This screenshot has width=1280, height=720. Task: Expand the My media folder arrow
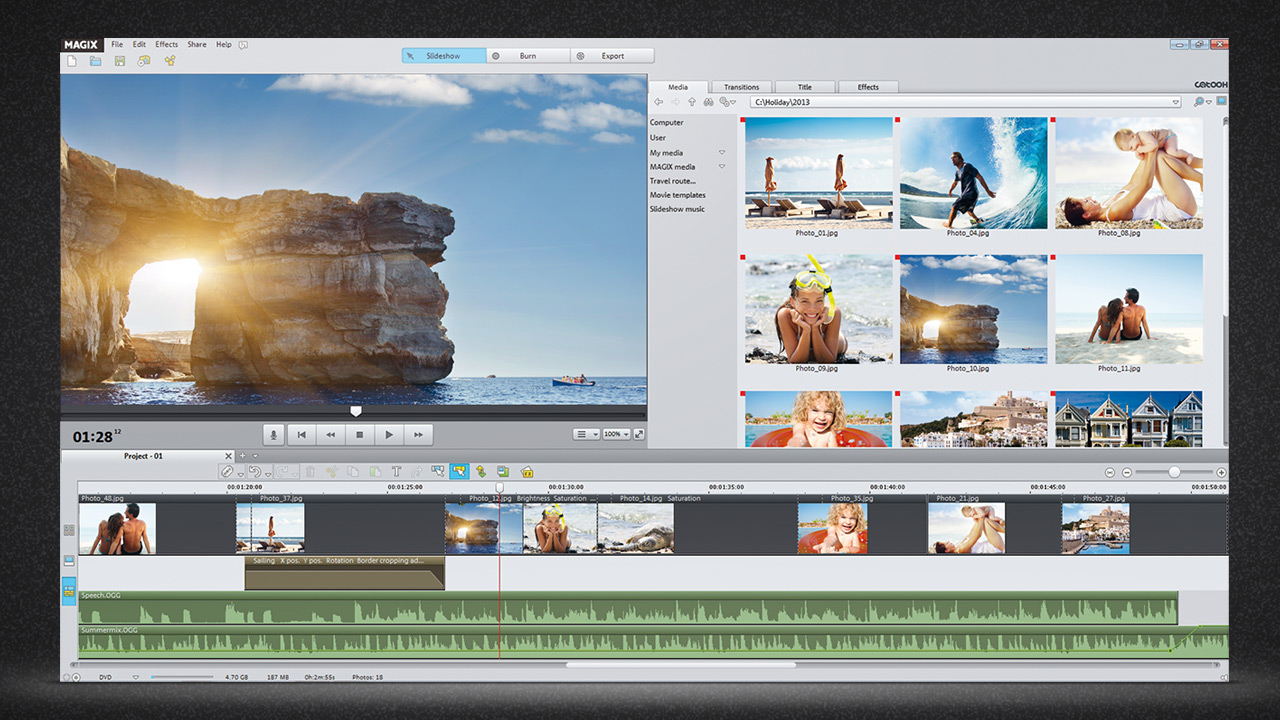721,153
